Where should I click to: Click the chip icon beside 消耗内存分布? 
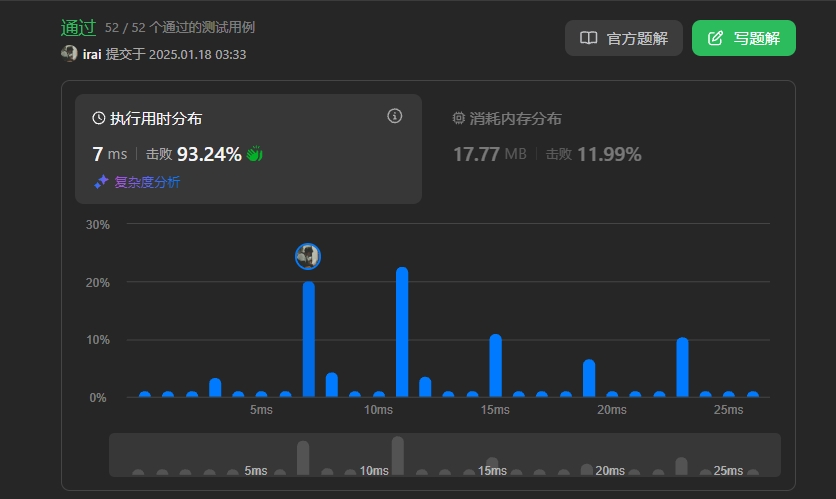[459, 118]
